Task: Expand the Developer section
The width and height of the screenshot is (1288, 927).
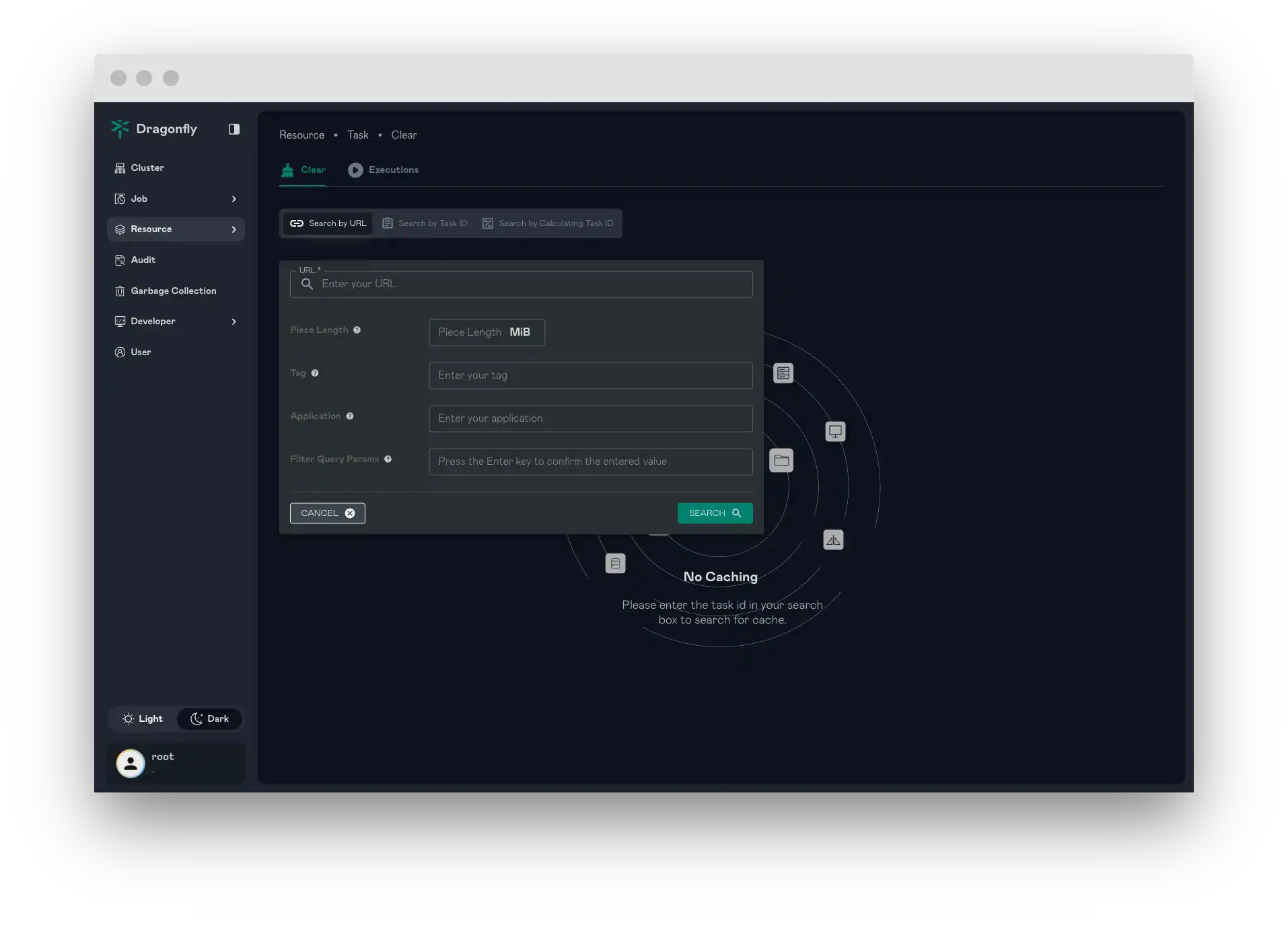Action: (234, 322)
